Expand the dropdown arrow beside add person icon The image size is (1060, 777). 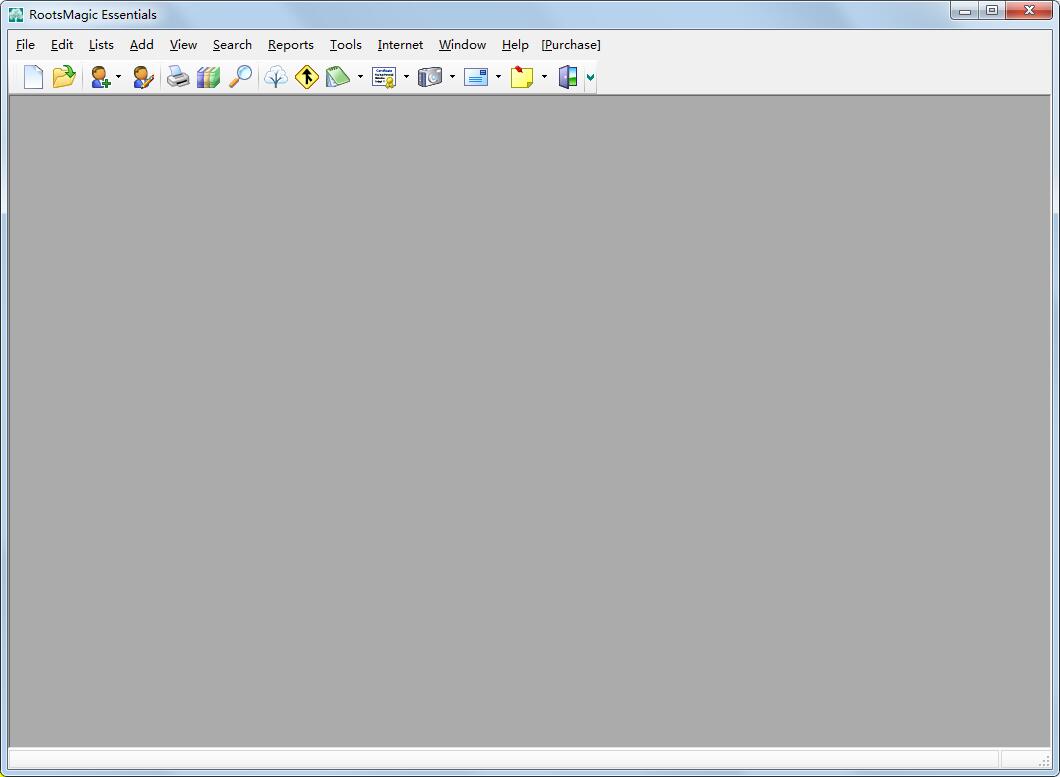[118, 77]
